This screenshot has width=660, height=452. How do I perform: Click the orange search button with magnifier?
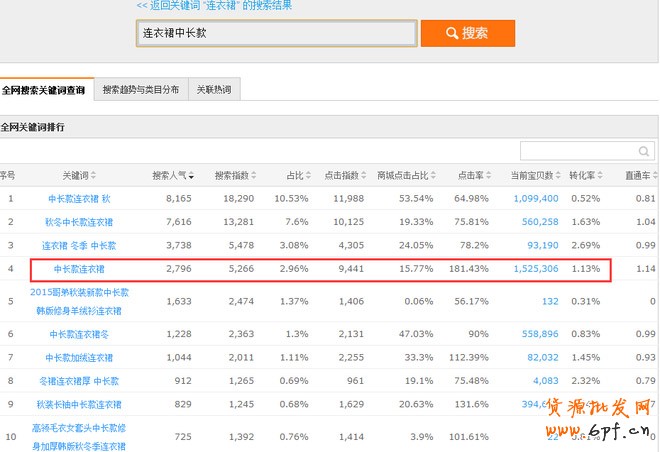click(467, 33)
